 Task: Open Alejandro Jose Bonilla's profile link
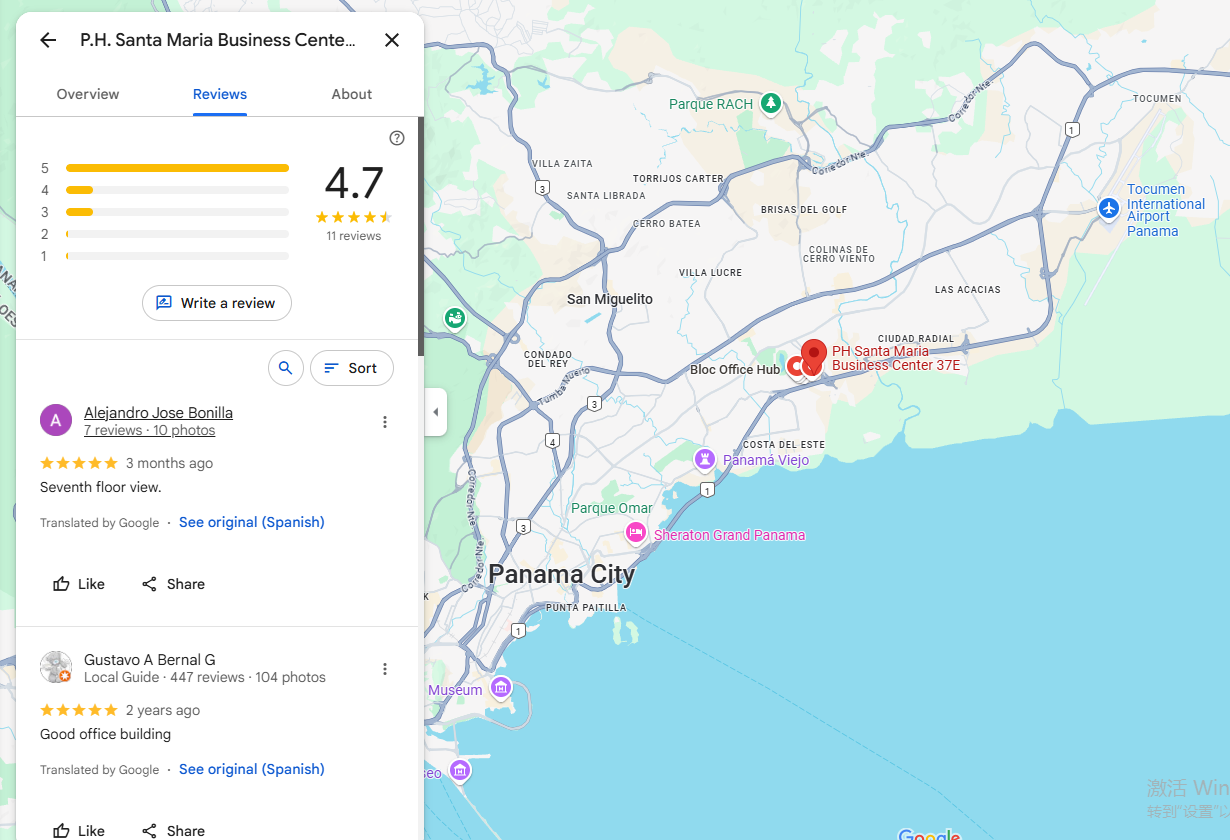(158, 413)
